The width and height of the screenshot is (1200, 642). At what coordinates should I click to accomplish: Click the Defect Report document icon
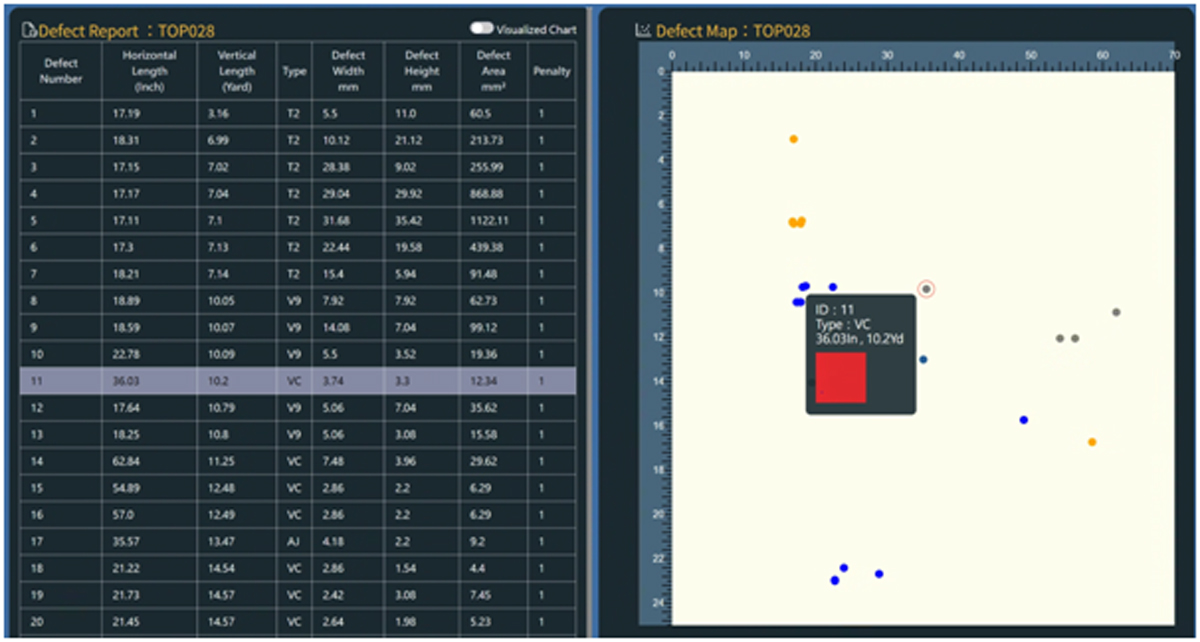pos(29,31)
